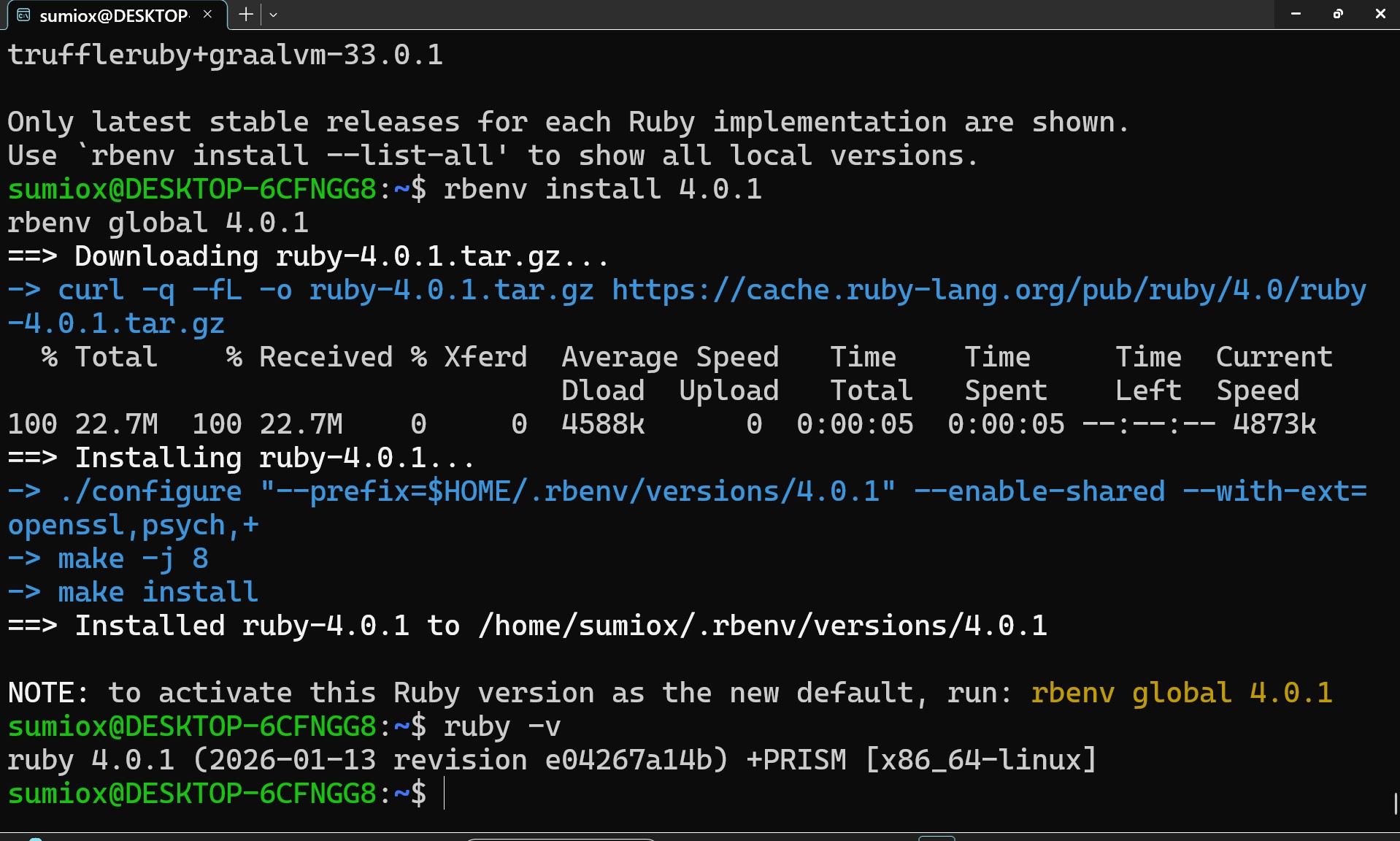This screenshot has height=841, width=1400.
Task: Click the yellow 'rbenv global 4.0.1' suggestion
Action: pyautogui.click(x=1181, y=693)
